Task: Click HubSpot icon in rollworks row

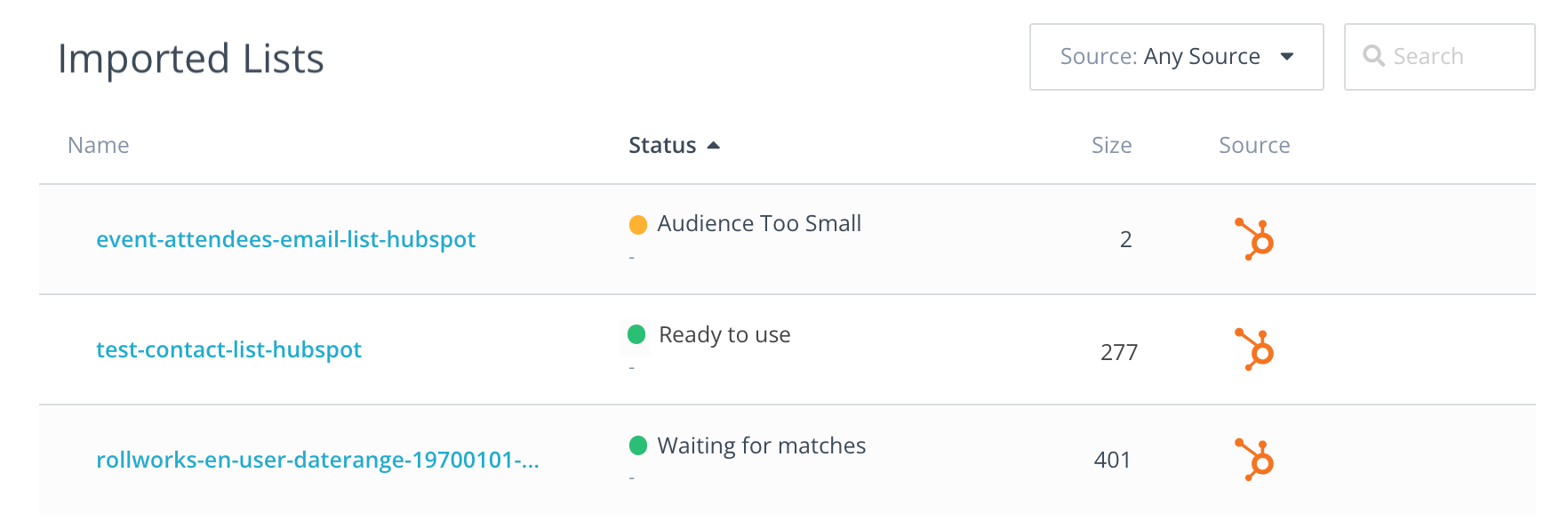Action: click(x=1254, y=460)
